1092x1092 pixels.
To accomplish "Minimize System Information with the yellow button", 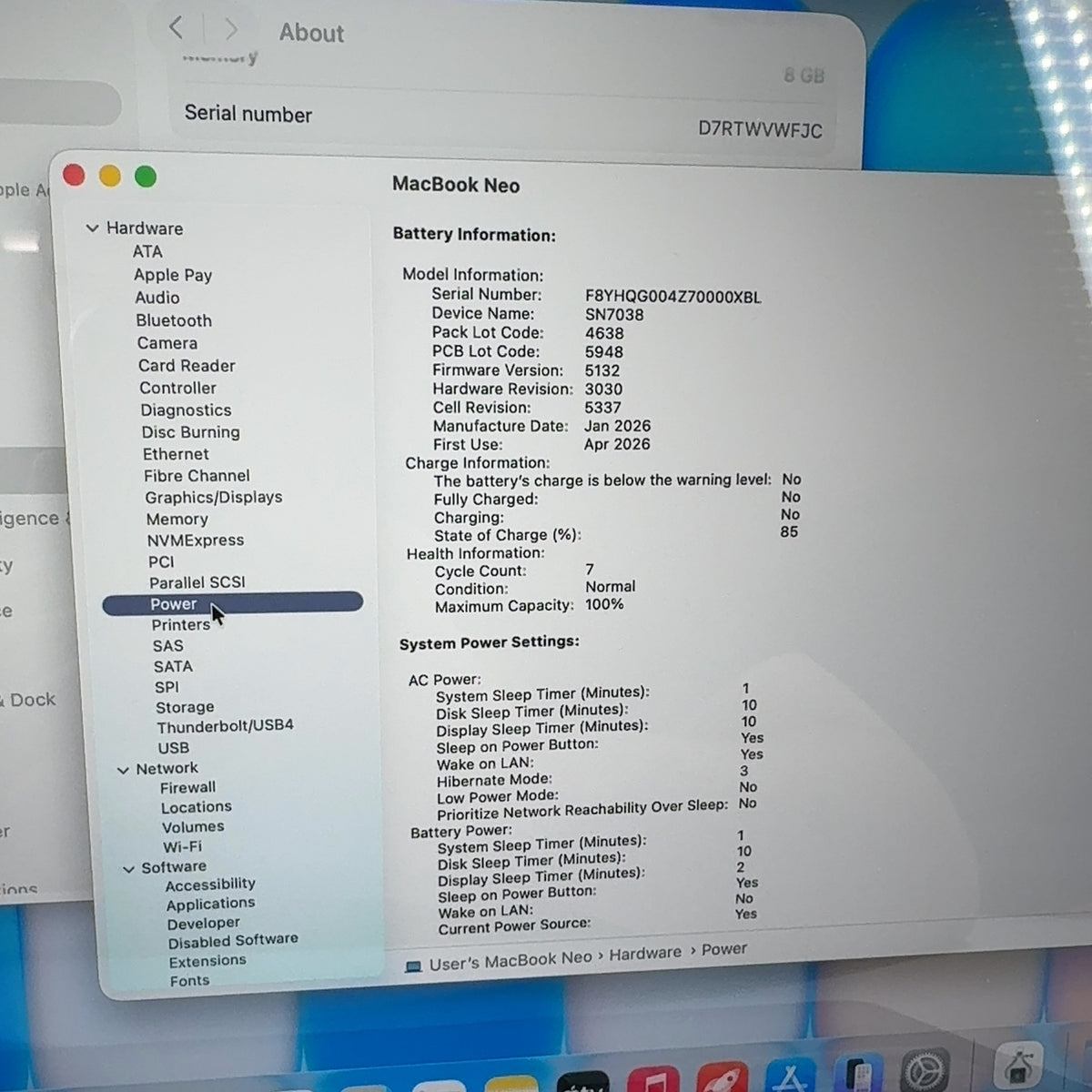I will (x=110, y=176).
